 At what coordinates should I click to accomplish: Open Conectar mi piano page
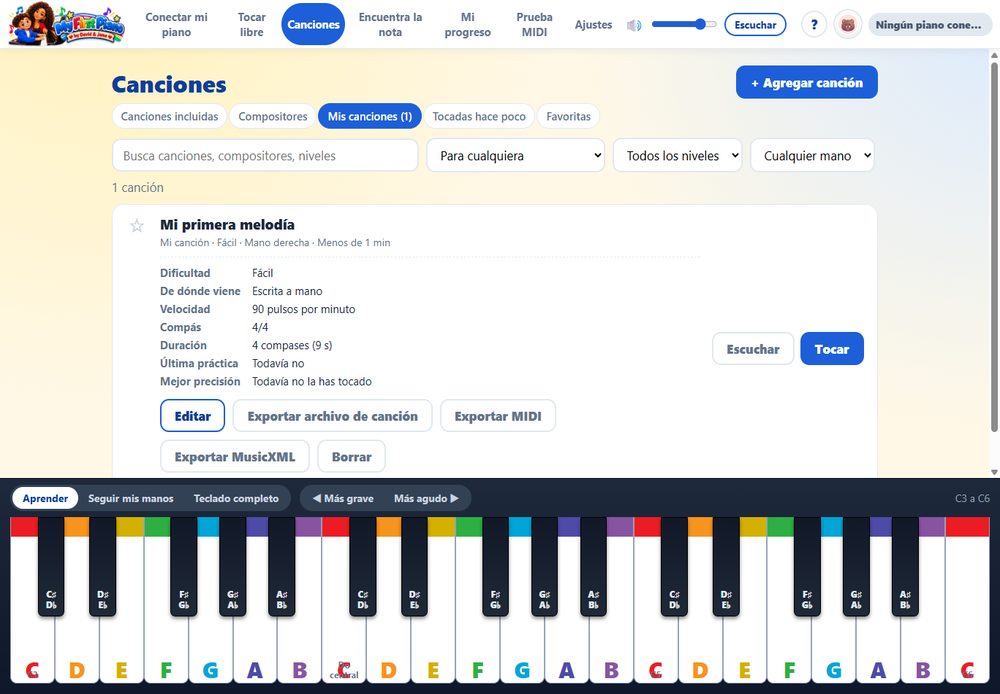click(x=177, y=24)
